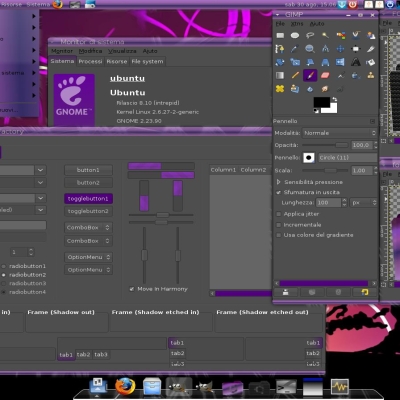
Task: Open the OptionMenu directly above radiobutton-level bottom OptionMenu
Action: (x=88, y=257)
